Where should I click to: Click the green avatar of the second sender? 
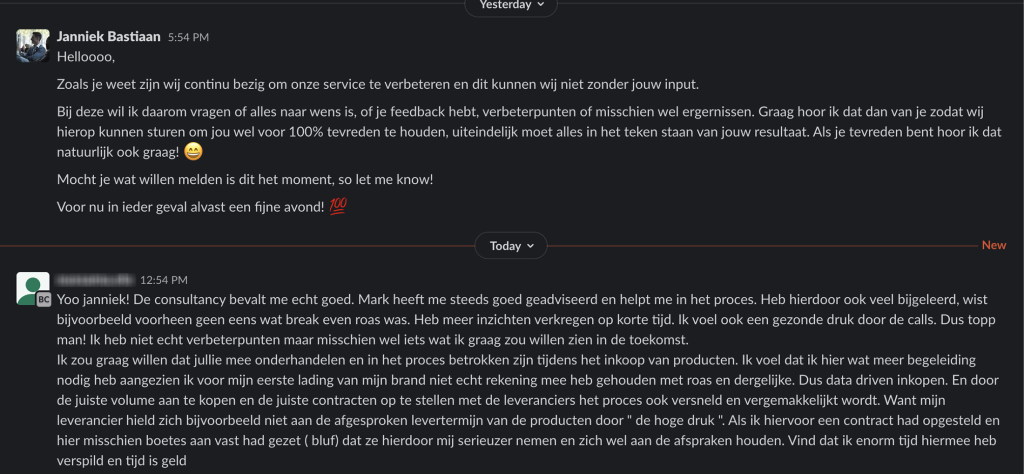click(x=32, y=288)
